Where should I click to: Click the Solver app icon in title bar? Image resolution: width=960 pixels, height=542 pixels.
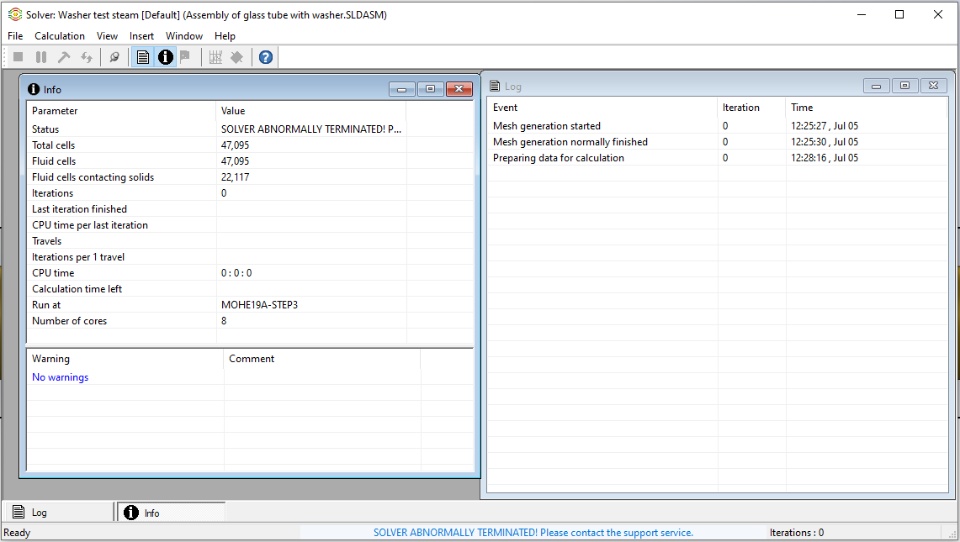[x=15, y=14]
